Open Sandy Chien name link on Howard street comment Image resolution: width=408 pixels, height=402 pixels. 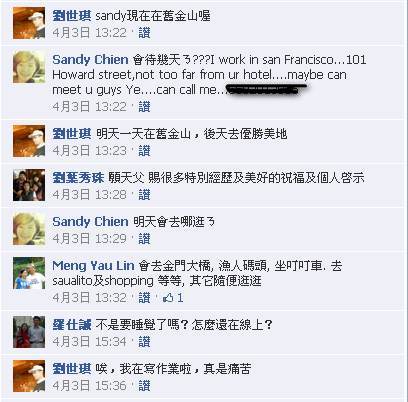pos(90,60)
